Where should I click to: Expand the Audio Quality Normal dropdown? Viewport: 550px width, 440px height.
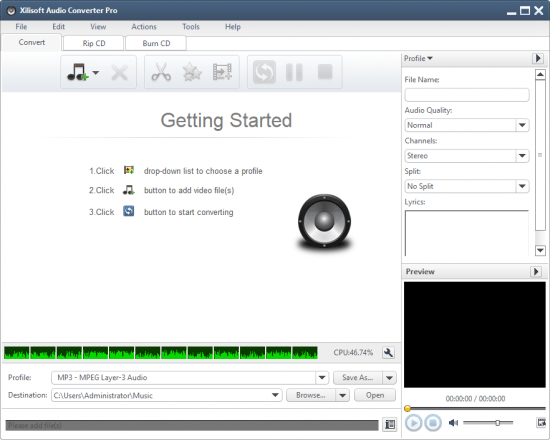[522, 125]
